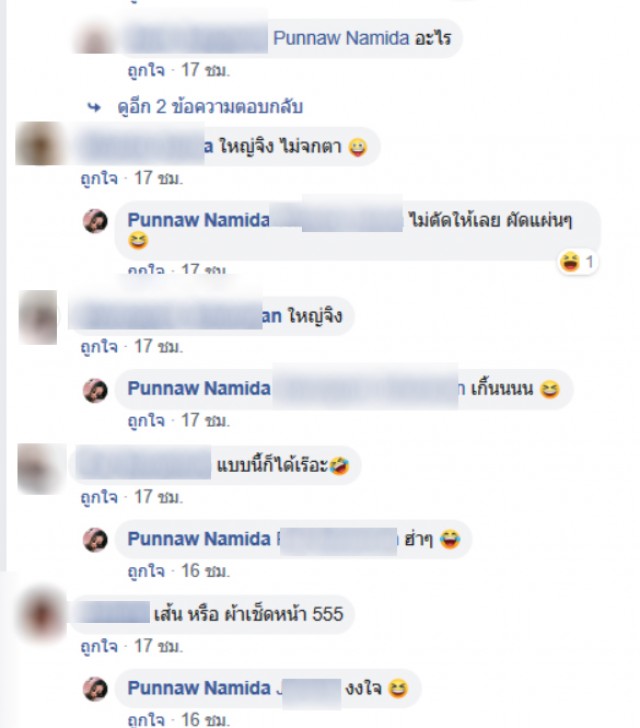Open the laughing reaction count on ผัดแผ่นๆ reply
The width and height of the screenshot is (640, 728).
click(x=577, y=262)
